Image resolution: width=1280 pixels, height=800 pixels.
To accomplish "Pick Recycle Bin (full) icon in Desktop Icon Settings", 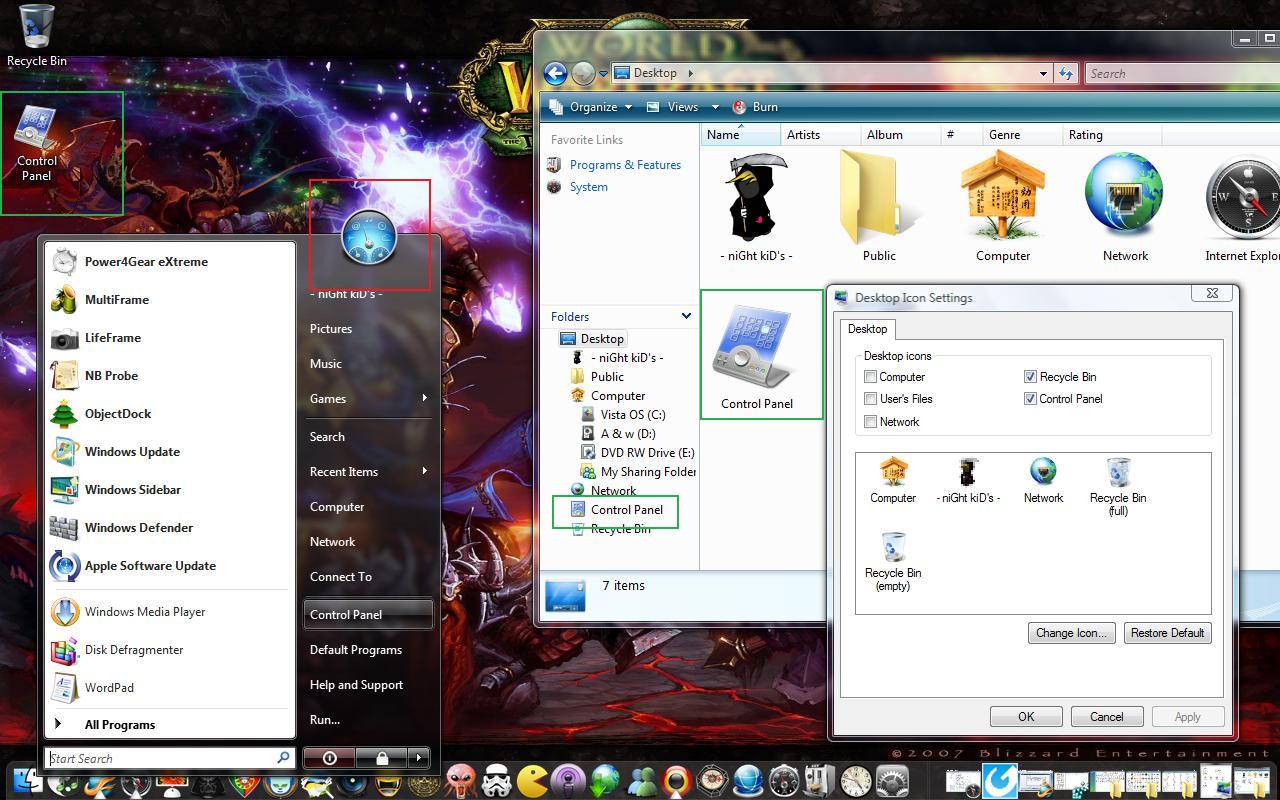I will (x=1118, y=487).
